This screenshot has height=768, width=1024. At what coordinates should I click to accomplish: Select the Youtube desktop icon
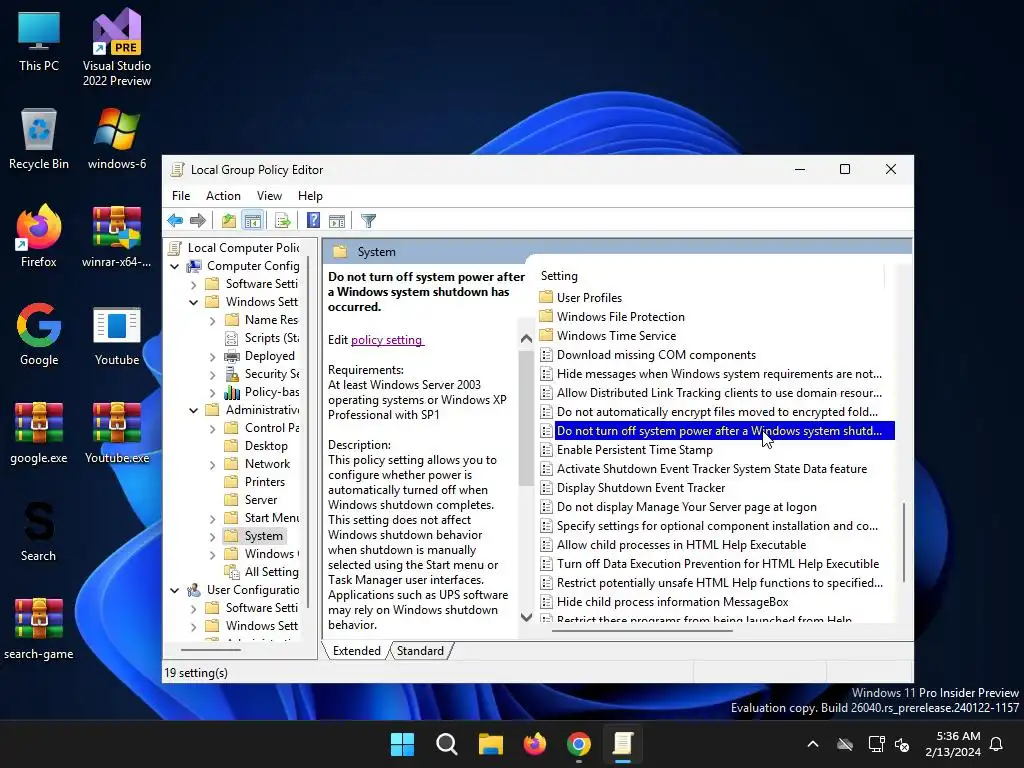click(x=117, y=335)
